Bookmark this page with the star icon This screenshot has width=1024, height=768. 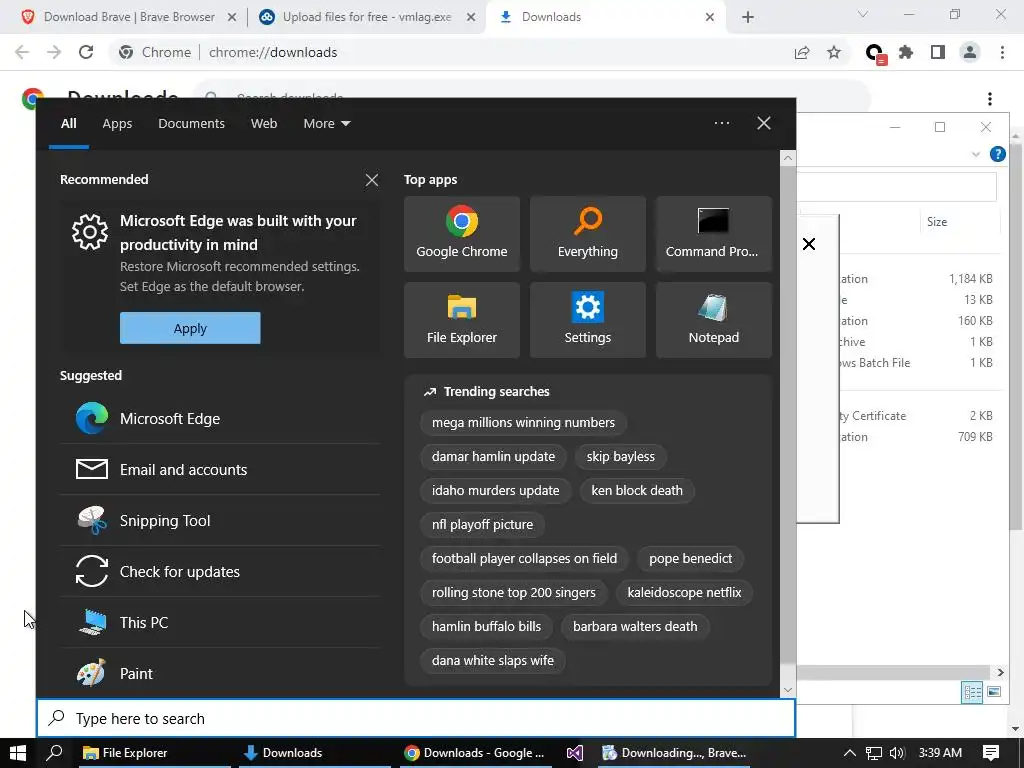[x=834, y=52]
